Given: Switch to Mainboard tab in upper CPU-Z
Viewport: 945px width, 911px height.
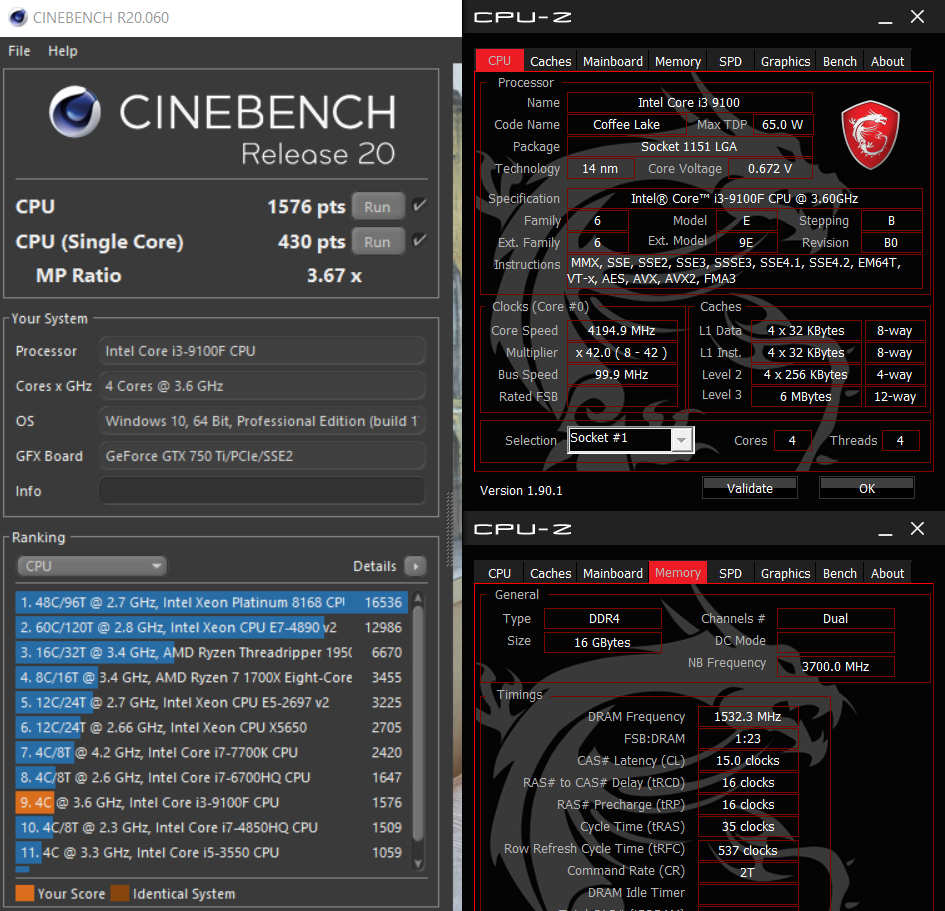Looking at the screenshot, I should tap(612, 61).
